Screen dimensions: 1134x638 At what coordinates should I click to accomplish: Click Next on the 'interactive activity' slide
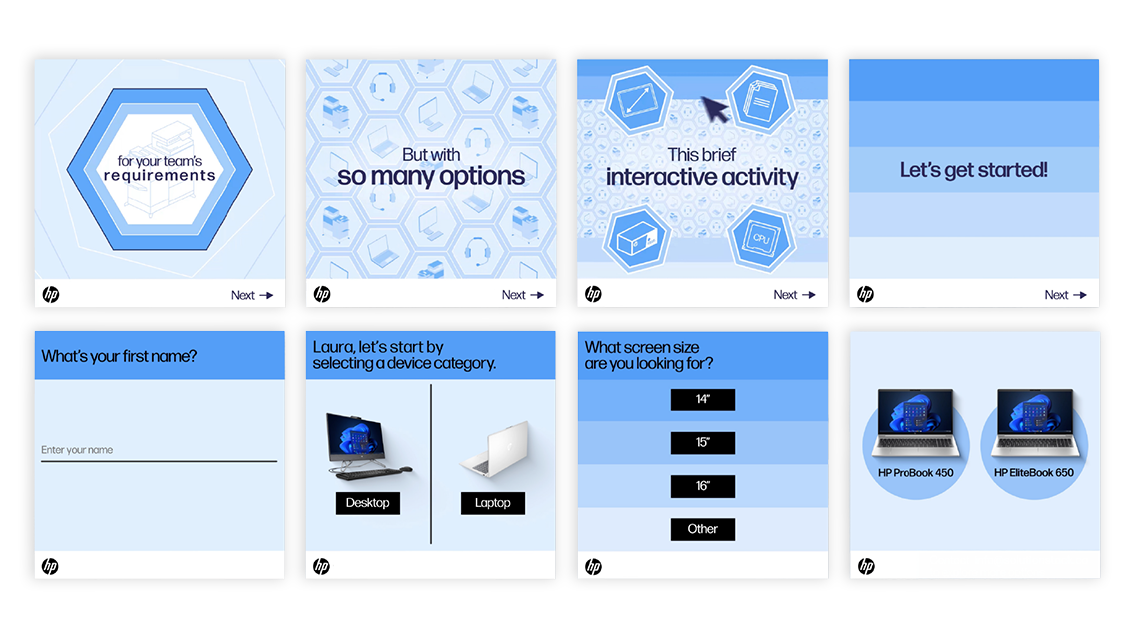[794, 295]
